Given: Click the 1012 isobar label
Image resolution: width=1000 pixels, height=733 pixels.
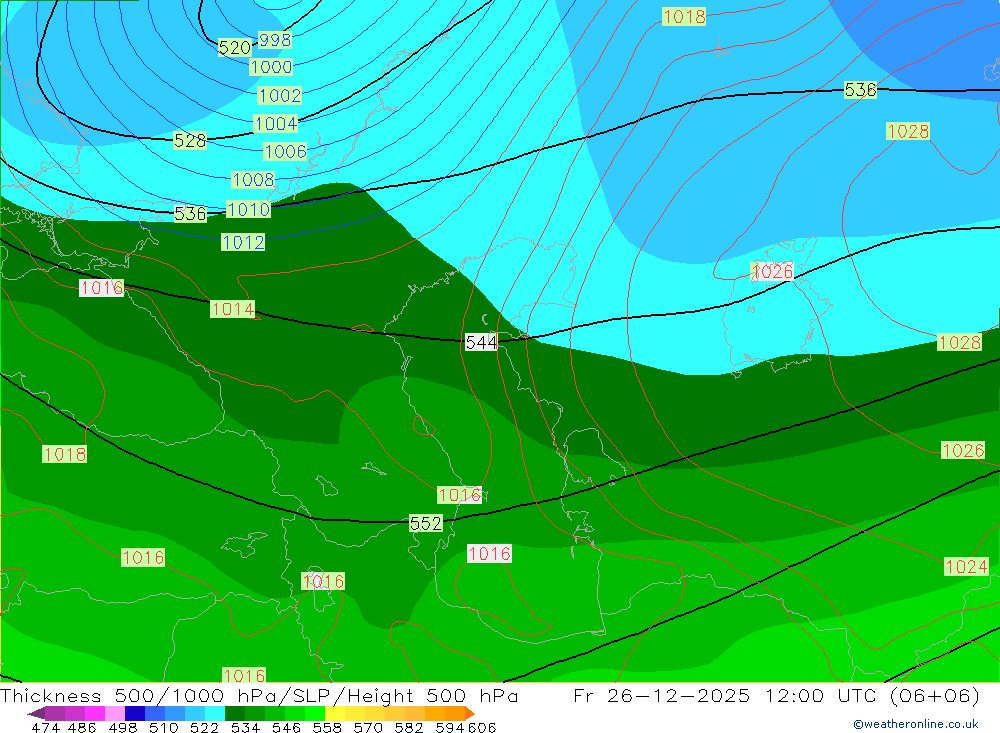Looking at the screenshot, I should click(x=243, y=242).
